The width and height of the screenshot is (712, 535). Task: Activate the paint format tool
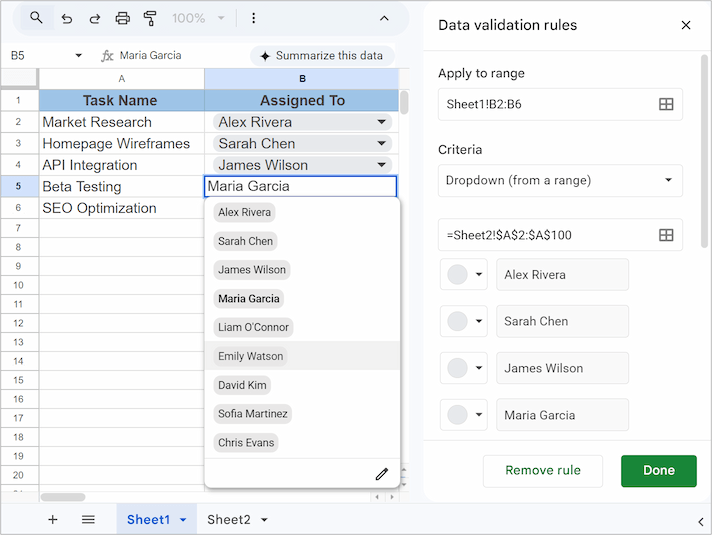(150, 19)
